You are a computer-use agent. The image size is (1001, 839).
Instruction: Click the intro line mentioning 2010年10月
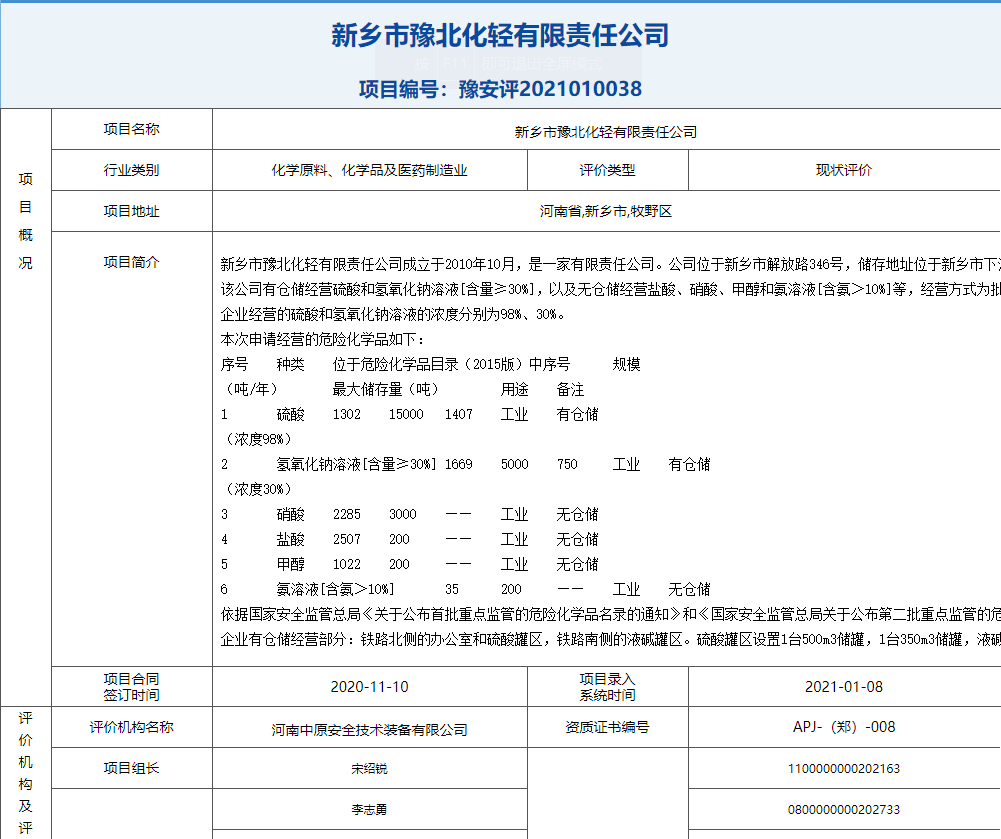610,264
